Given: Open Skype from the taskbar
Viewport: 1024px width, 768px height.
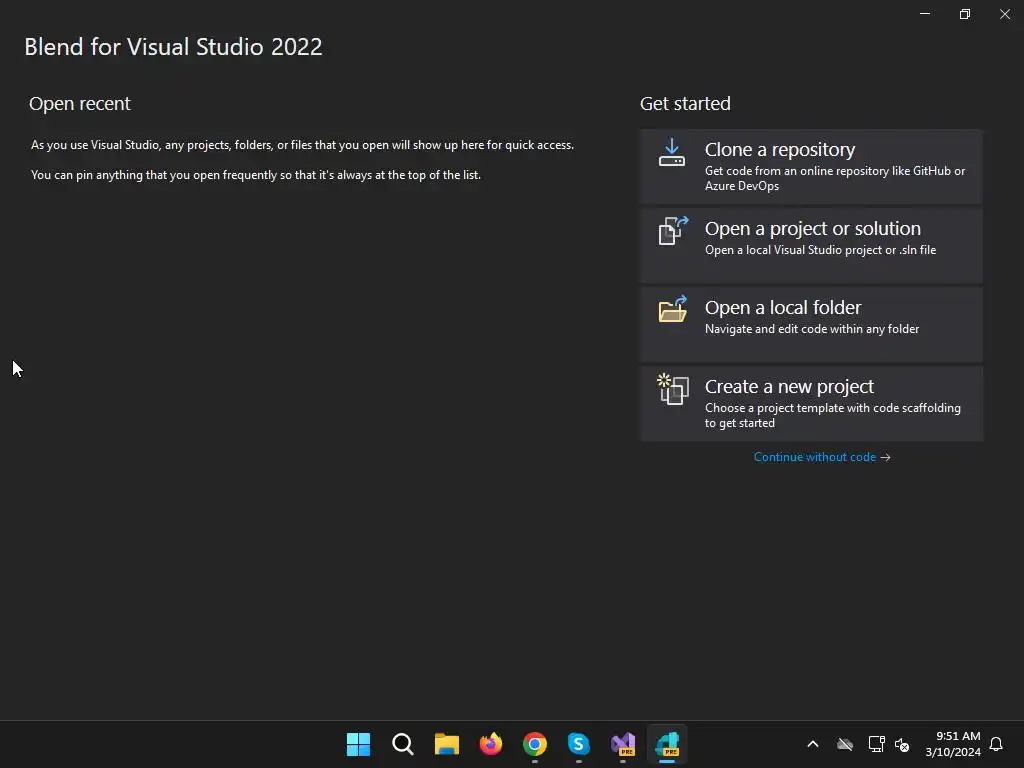Looking at the screenshot, I should (579, 744).
